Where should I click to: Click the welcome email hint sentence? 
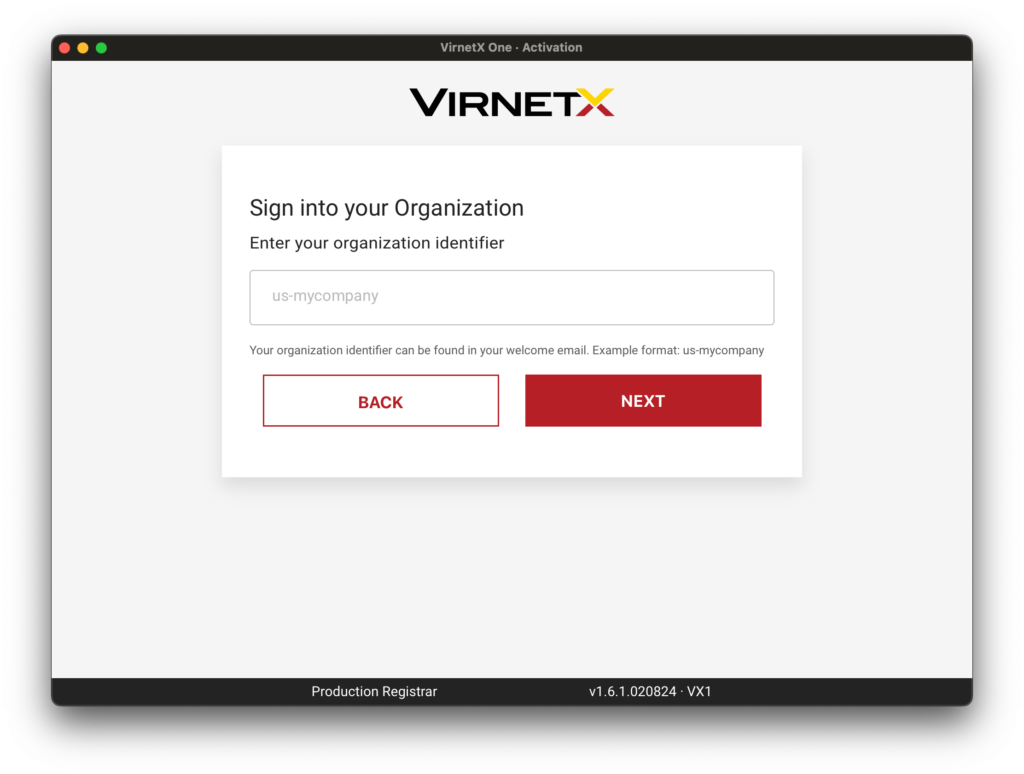pos(419,351)
